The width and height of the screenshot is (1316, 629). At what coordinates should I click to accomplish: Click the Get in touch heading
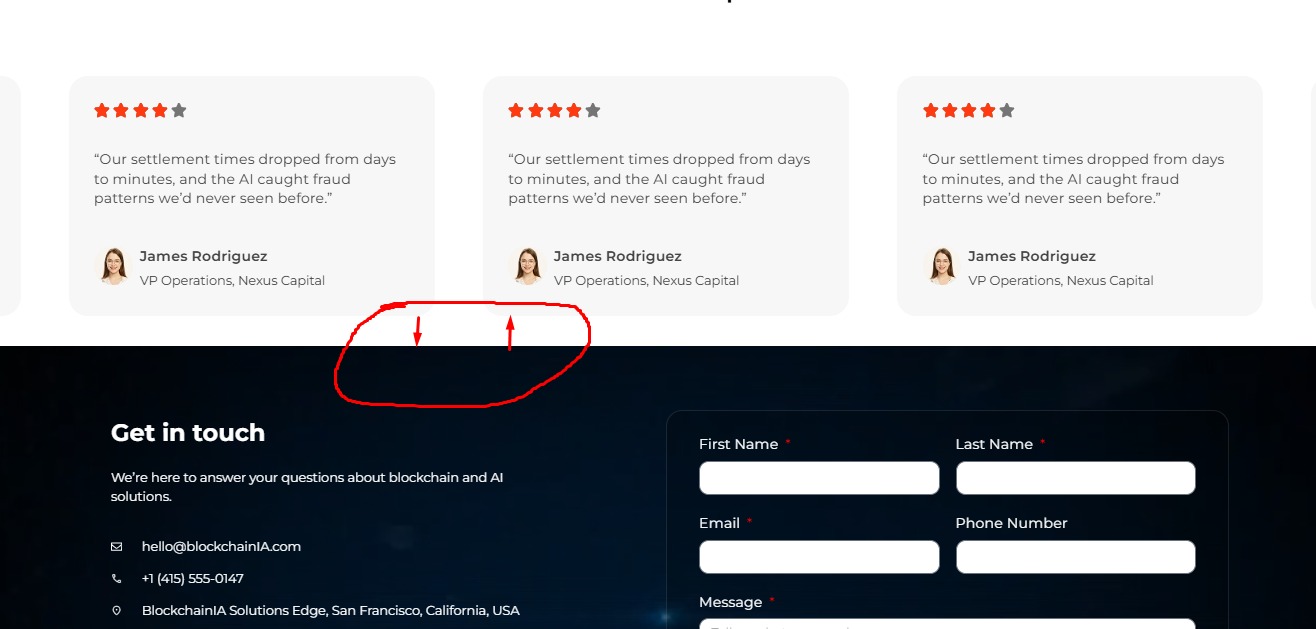coord(188,433)
